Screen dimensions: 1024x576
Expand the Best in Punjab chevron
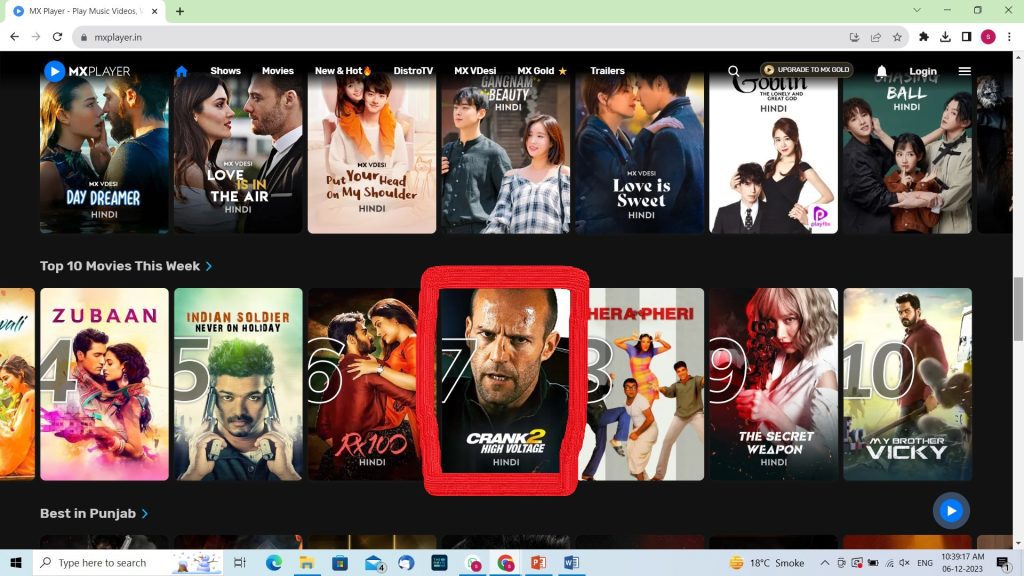click(145, 514)
